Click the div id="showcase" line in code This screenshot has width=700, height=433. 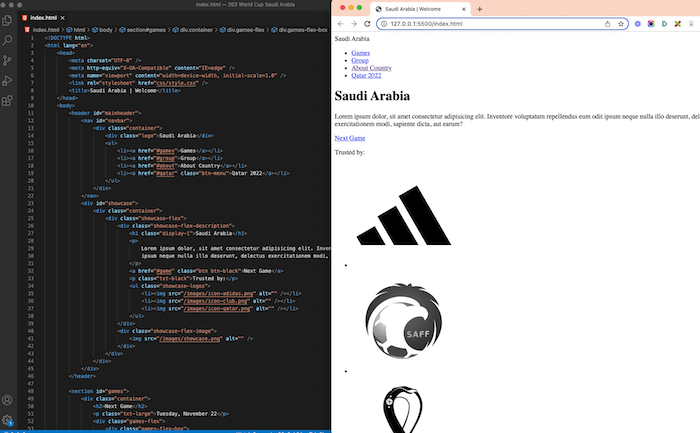[x=109, y=203]
